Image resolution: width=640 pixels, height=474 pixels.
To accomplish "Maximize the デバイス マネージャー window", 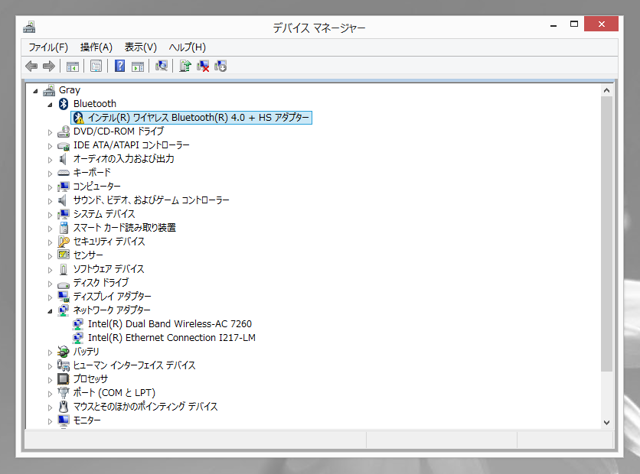I will point(574,24).
